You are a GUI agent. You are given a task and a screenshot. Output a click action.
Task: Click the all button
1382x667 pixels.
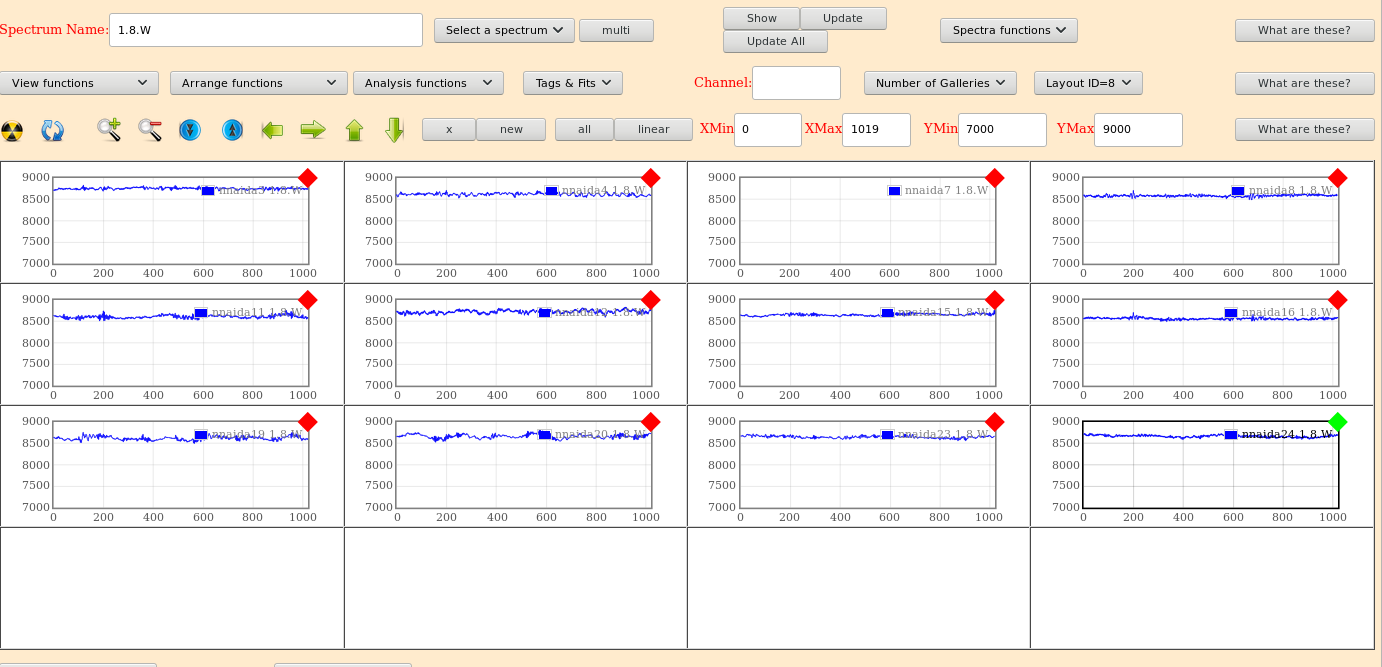pos(585,129)
